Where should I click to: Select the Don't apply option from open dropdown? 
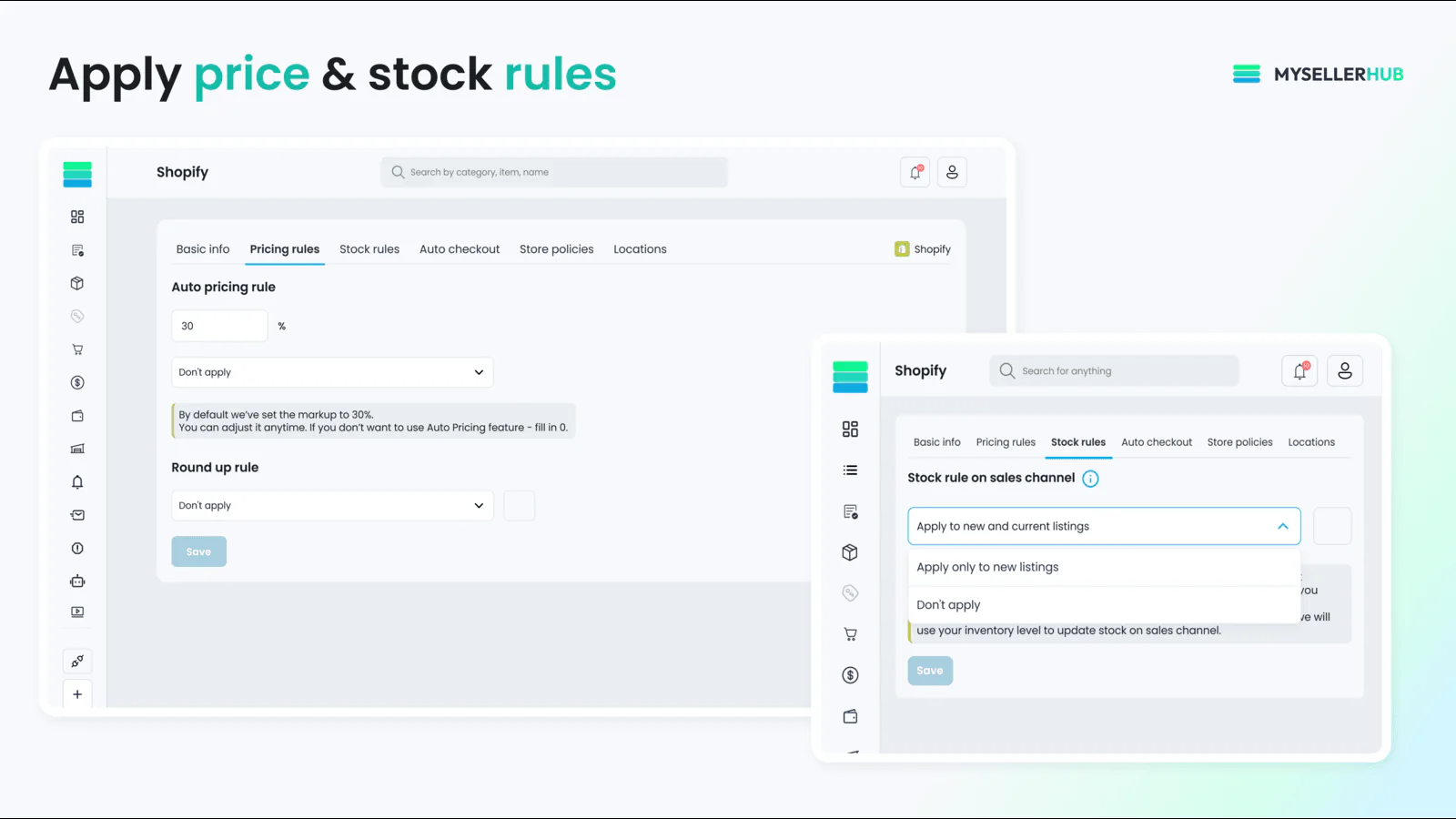(948, 604)
